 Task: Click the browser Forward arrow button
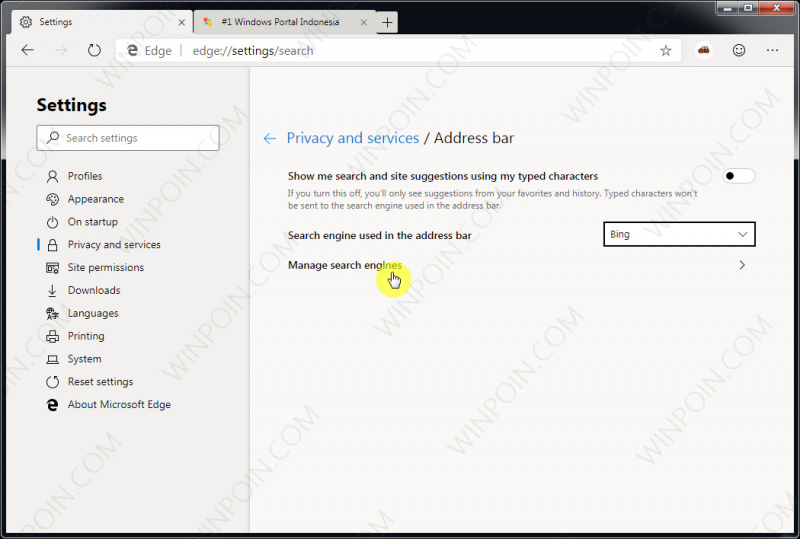[61, 50]
